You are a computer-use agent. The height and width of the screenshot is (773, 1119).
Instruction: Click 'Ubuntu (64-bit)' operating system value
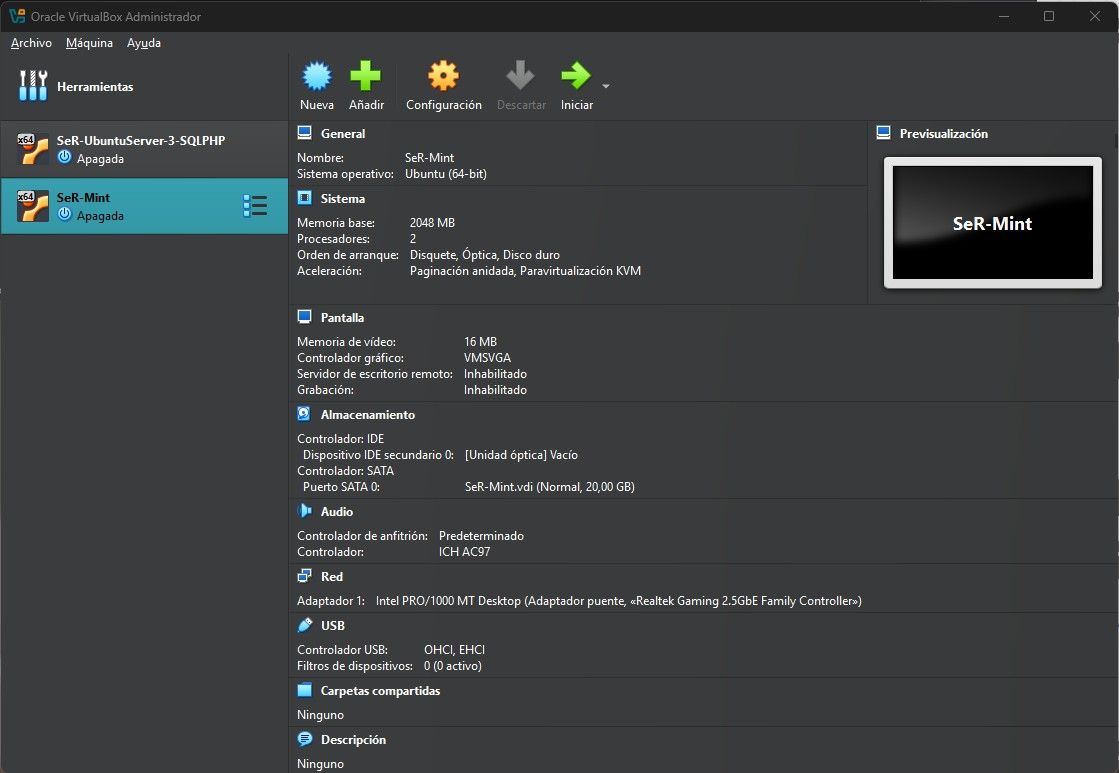[445, 174]
